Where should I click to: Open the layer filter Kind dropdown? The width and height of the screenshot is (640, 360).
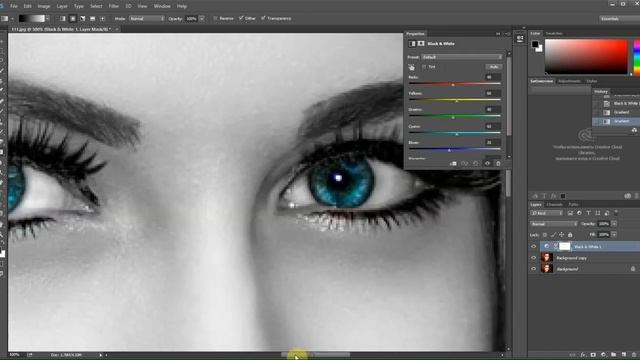pos(547,213)
